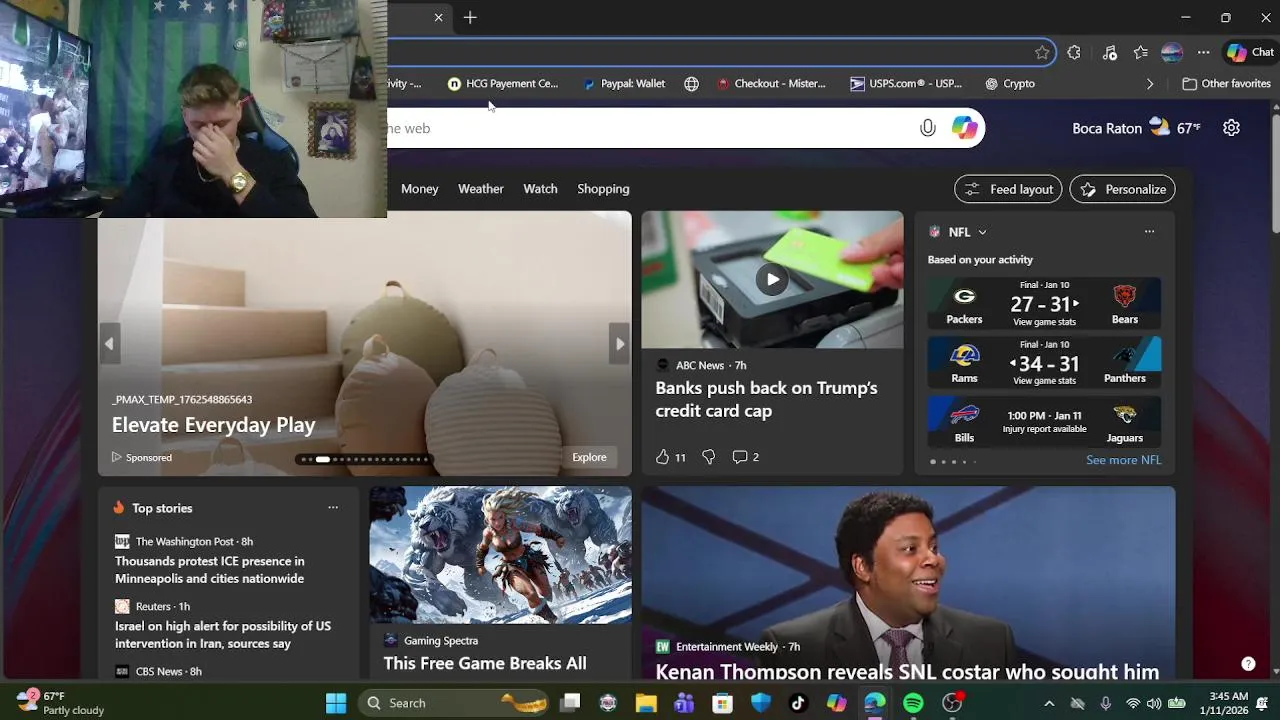Screen dimensions: 1280x720
Task: Select the Watch tab
Action: coord(540,189)
